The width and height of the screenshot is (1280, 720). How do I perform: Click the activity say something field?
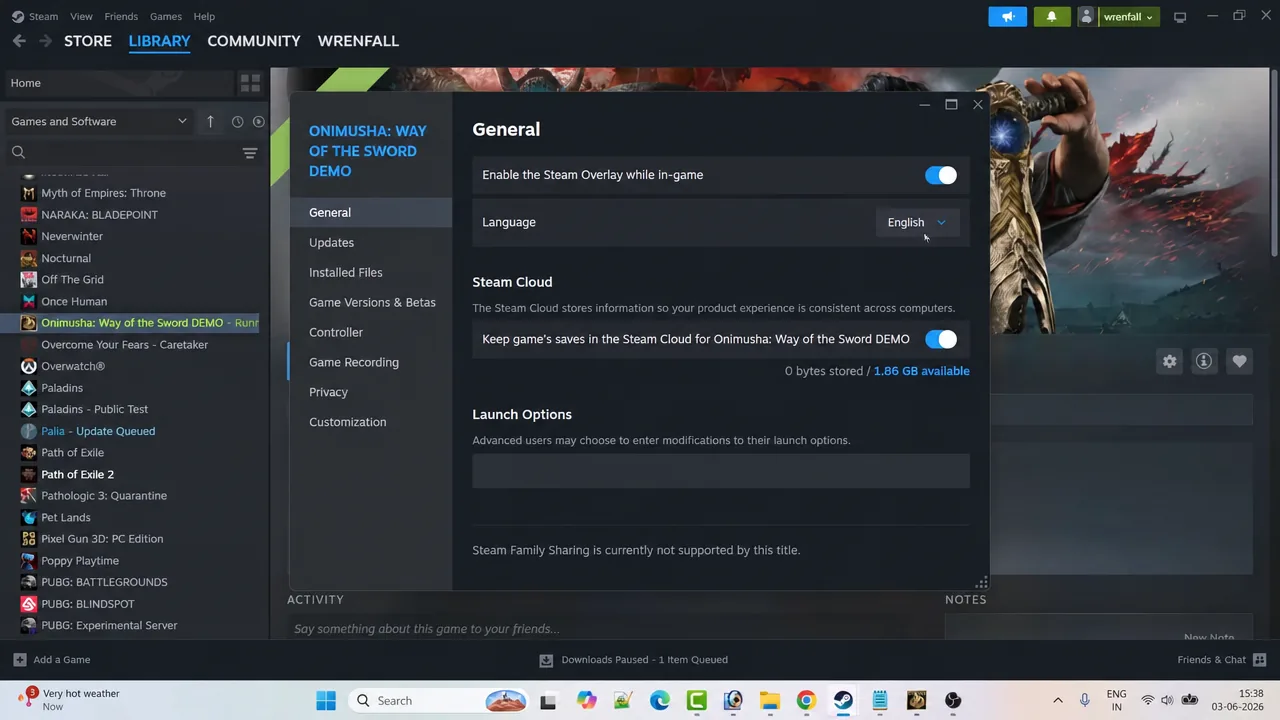(608, 628)
